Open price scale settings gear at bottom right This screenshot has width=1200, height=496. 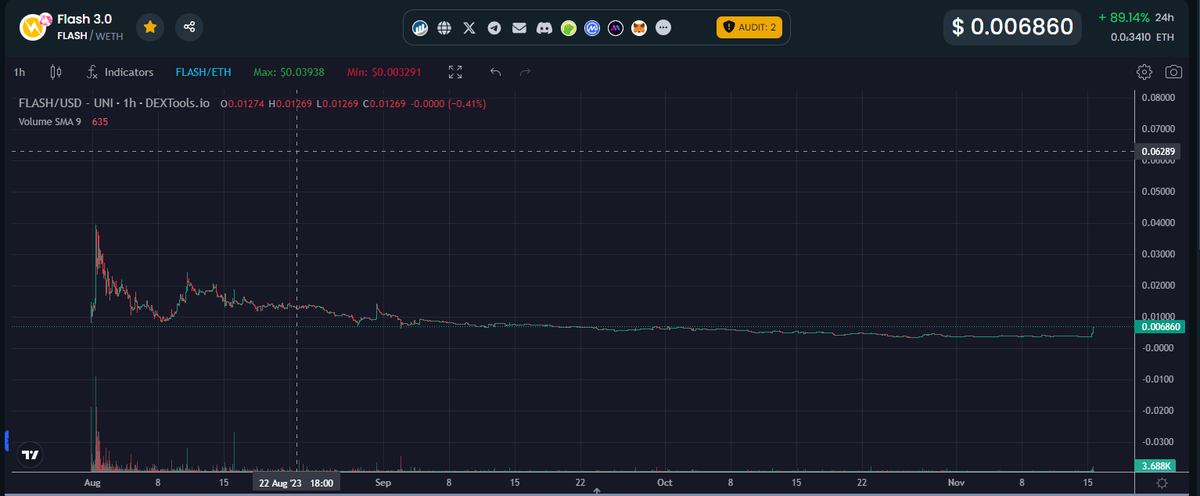[x=1160, y=482]
